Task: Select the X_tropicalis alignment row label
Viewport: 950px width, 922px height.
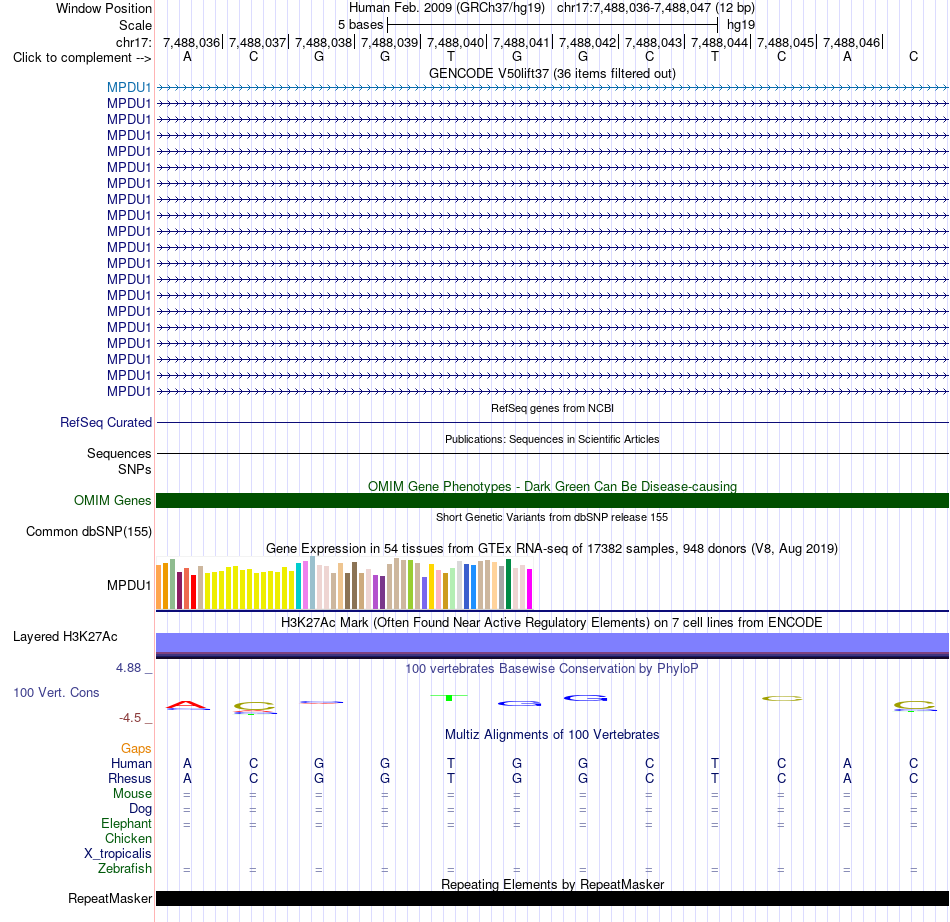Action: (118, 854)
